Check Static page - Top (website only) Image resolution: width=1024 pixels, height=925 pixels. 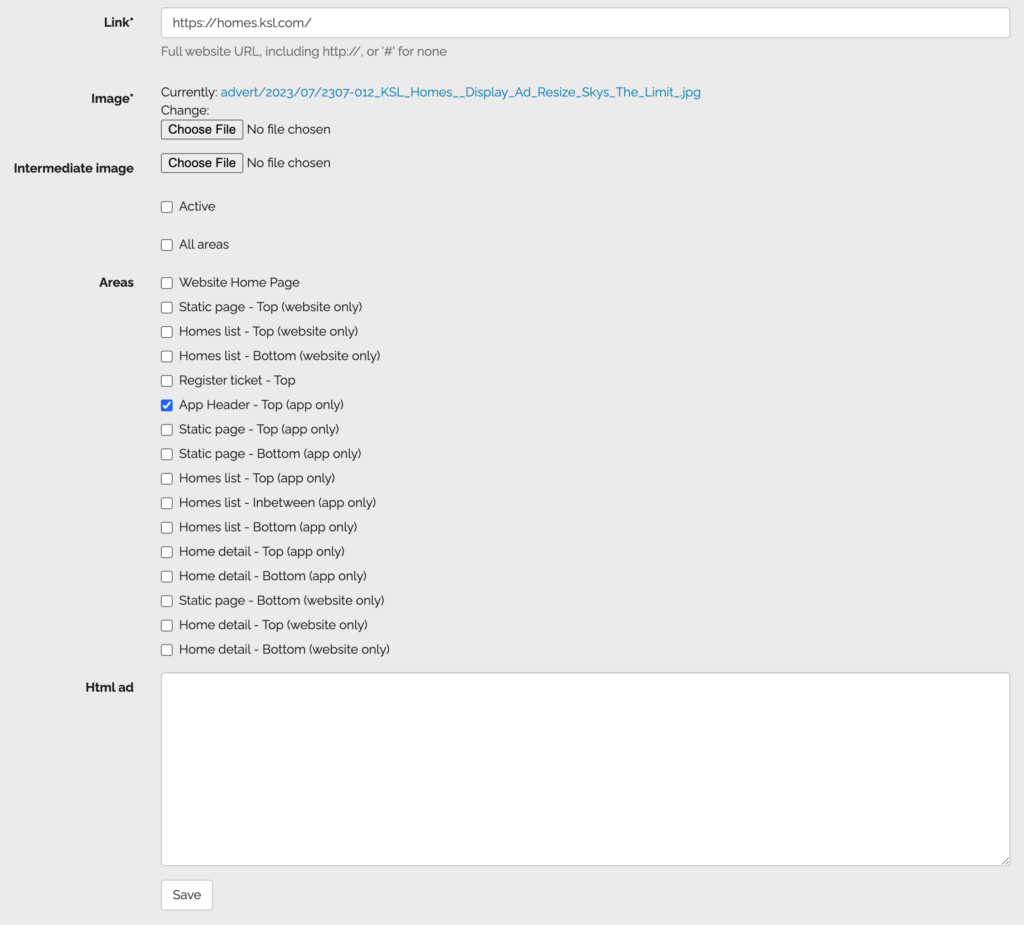[x=167, y=307]
